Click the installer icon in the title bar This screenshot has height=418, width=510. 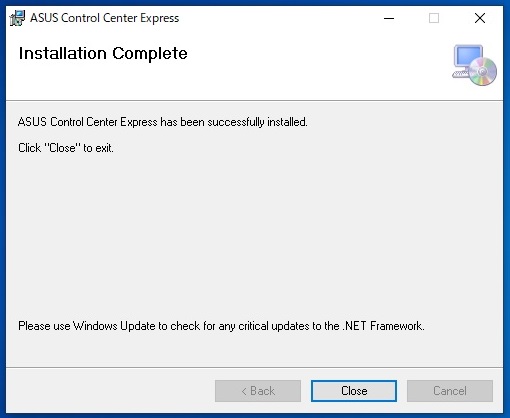tap(17, 18)
